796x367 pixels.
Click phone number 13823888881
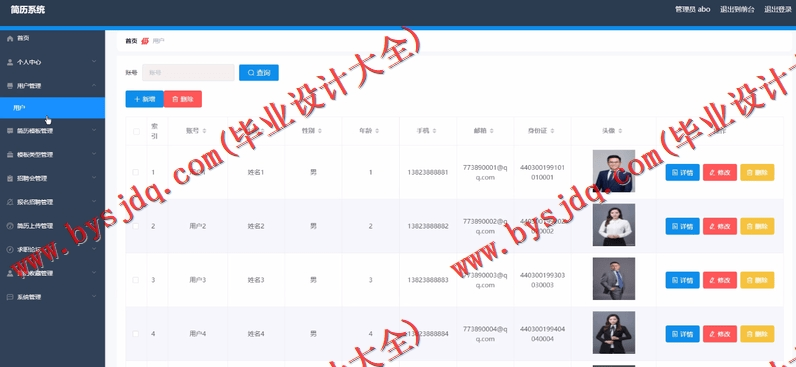(428, 173)
